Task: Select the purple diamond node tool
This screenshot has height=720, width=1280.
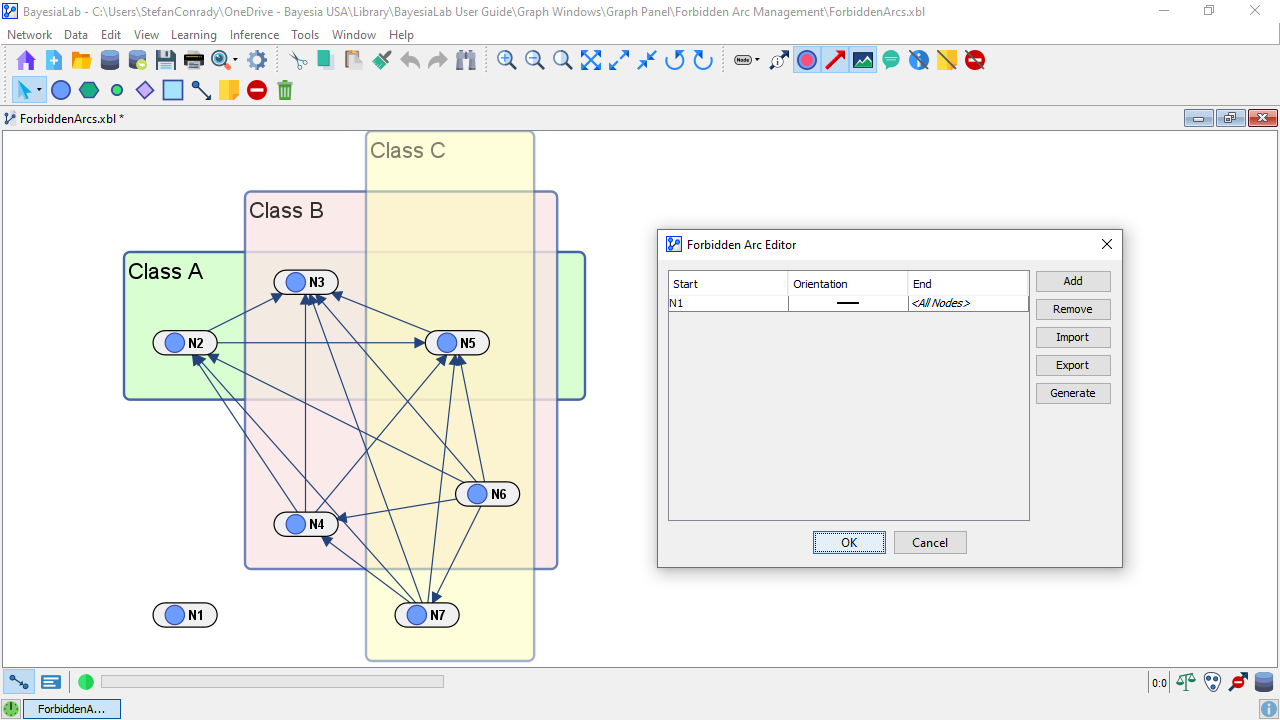Action: tap(145, 90)
